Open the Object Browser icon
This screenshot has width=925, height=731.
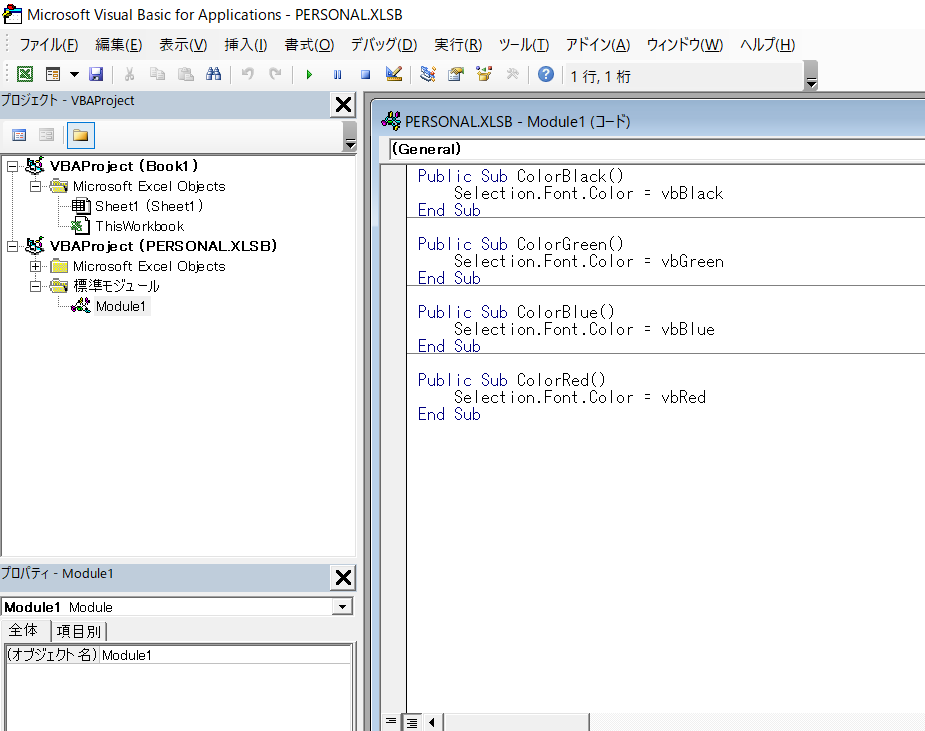(484, 75)
